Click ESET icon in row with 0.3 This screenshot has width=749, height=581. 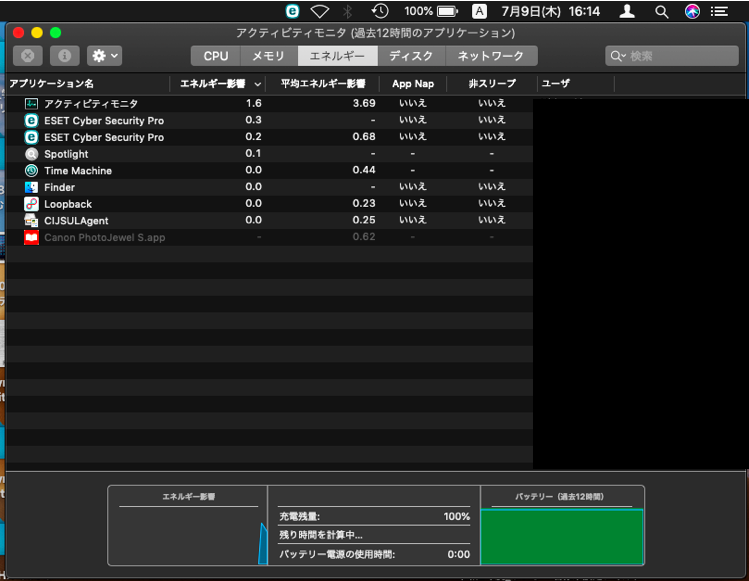click(32, 120)
